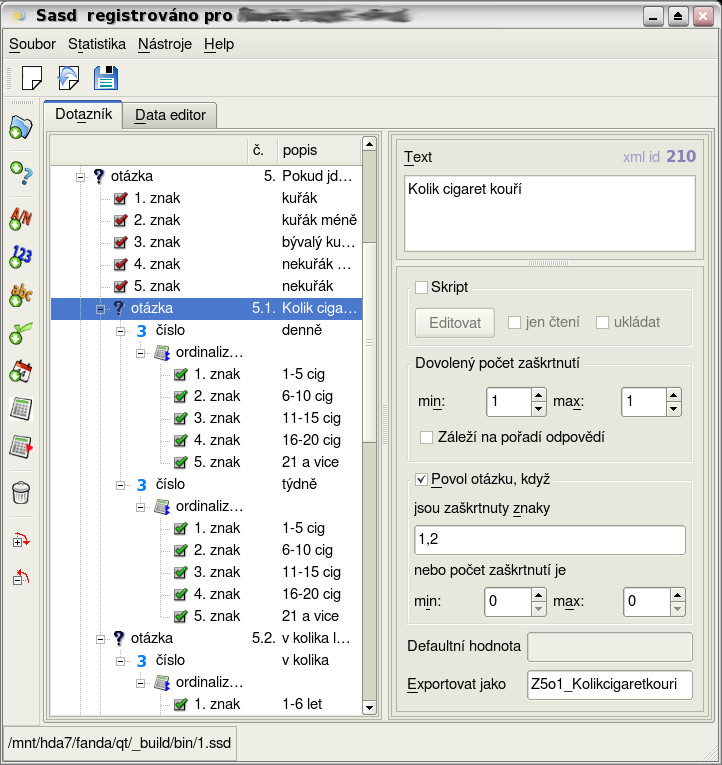This screenshot has width=722, height=765.
Task: Click the A/N add item sidebar icon
Action: point(21,218)
